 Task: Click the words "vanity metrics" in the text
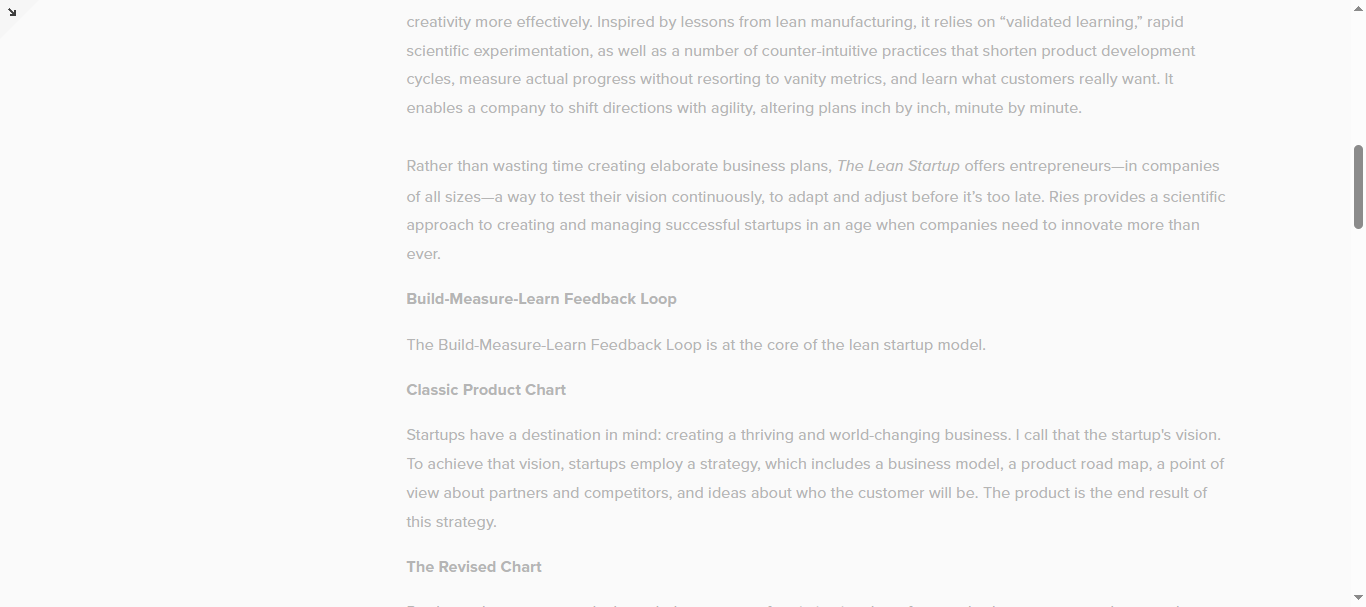click(831, 79)
